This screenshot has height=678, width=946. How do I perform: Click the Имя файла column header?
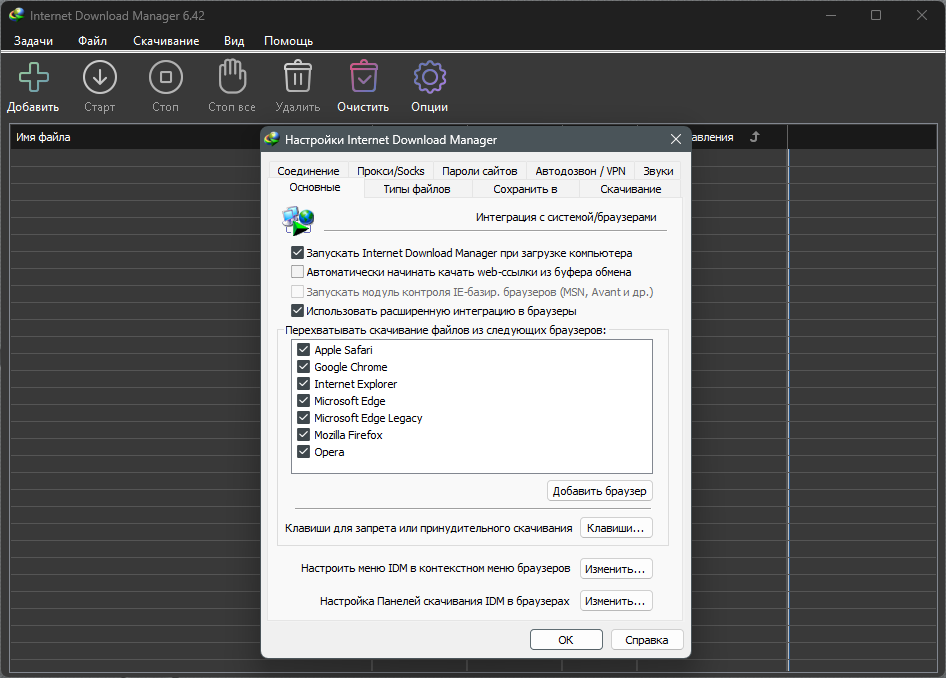pos(43,137)
